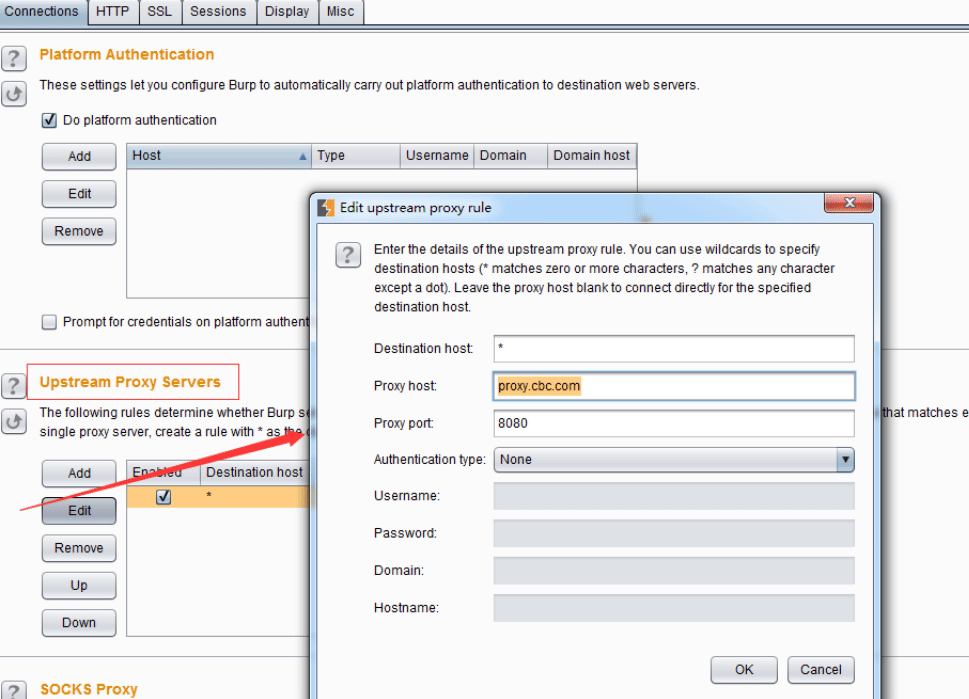Toggle Do platform authentication checkbox
Image resolution: width=969 pixels, height=699 pixels.
tap(49, 120)
